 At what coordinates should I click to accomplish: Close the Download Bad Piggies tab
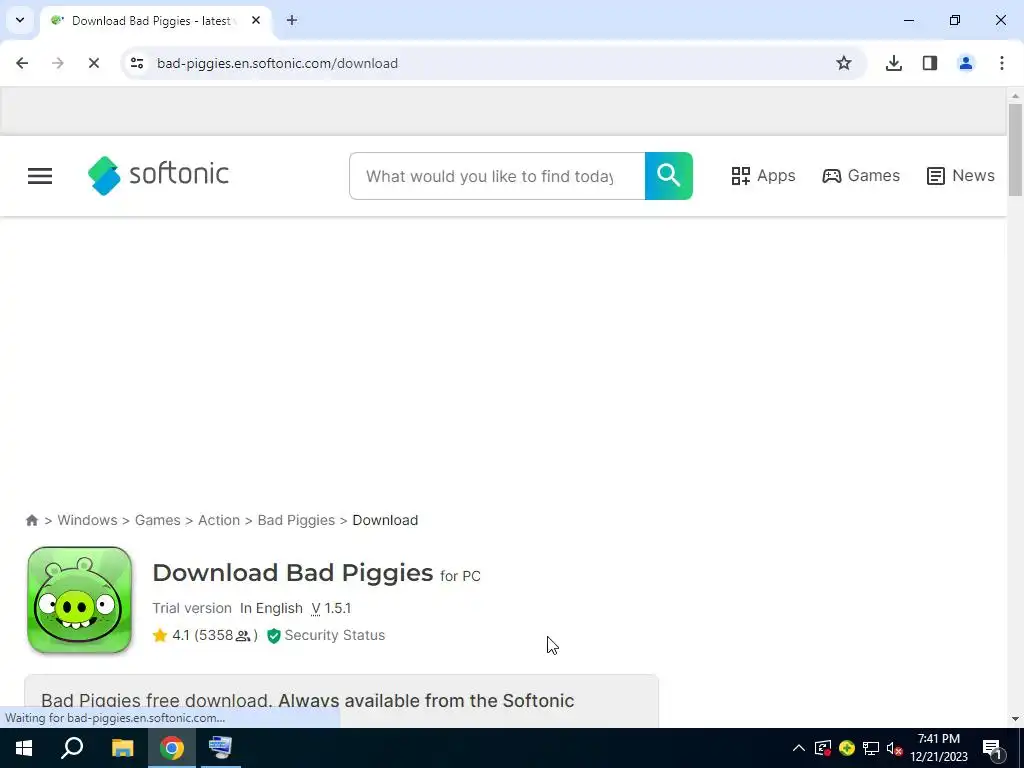click(256, 20)
